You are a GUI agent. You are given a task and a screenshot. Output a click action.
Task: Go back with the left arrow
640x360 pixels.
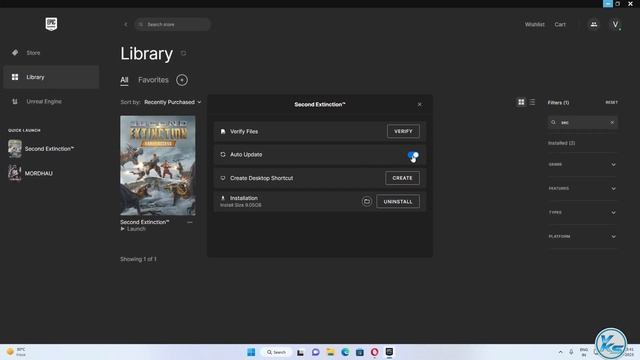(126, 24)
